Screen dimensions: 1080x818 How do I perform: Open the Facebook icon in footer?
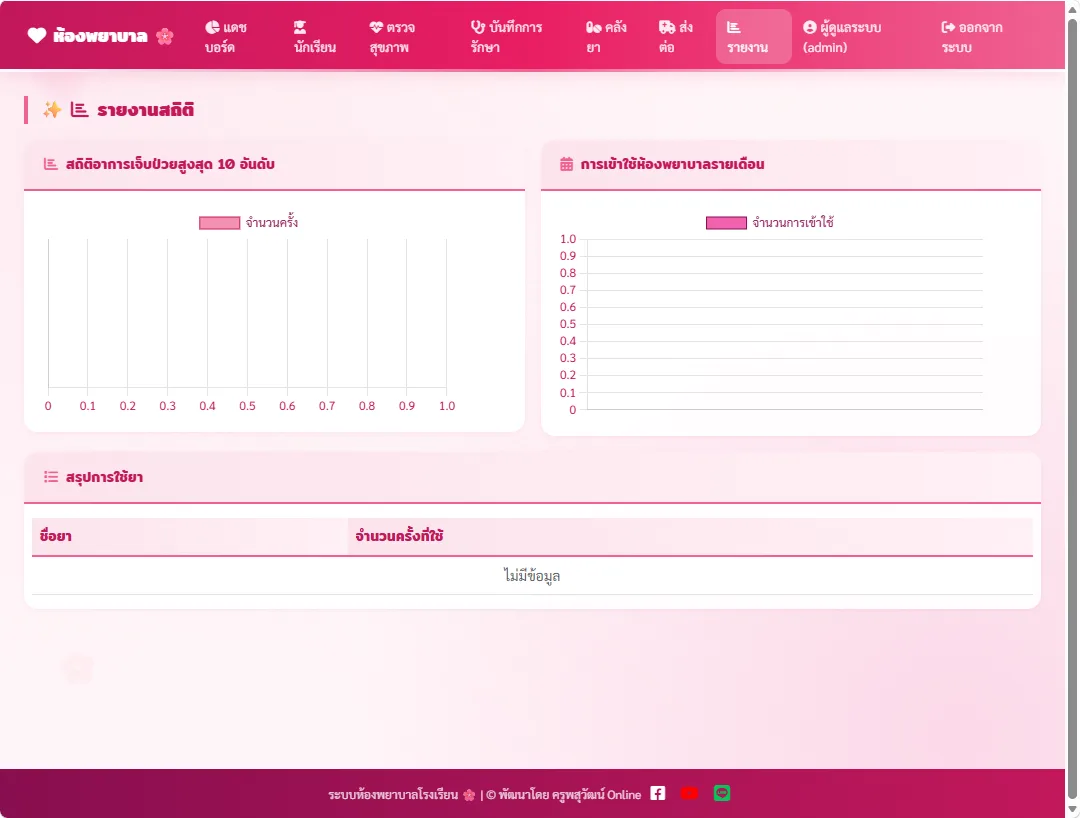pyautogui.click(x=658, y=793)
